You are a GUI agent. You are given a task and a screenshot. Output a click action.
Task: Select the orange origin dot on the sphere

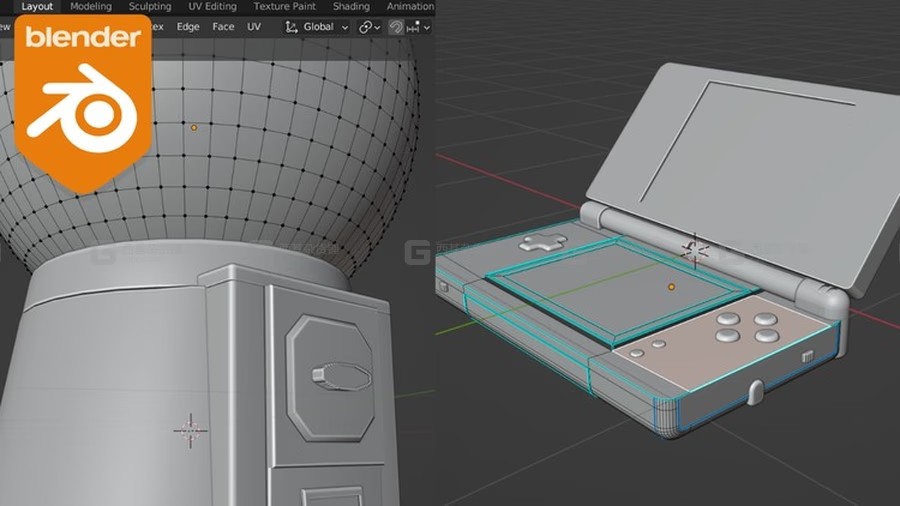click(194, 127)
